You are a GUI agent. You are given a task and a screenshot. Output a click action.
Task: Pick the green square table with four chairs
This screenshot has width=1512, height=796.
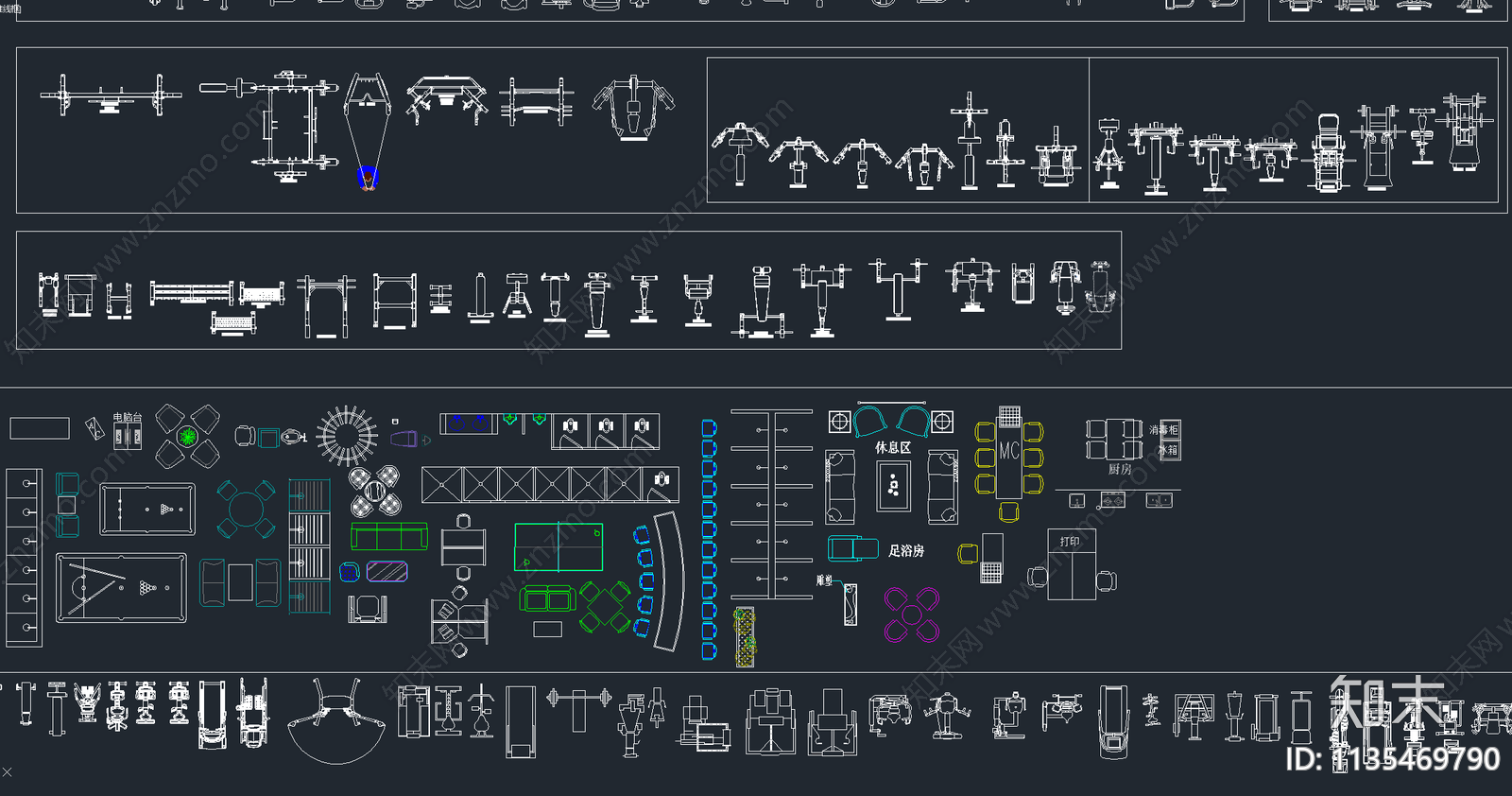[x=605, y=607]
